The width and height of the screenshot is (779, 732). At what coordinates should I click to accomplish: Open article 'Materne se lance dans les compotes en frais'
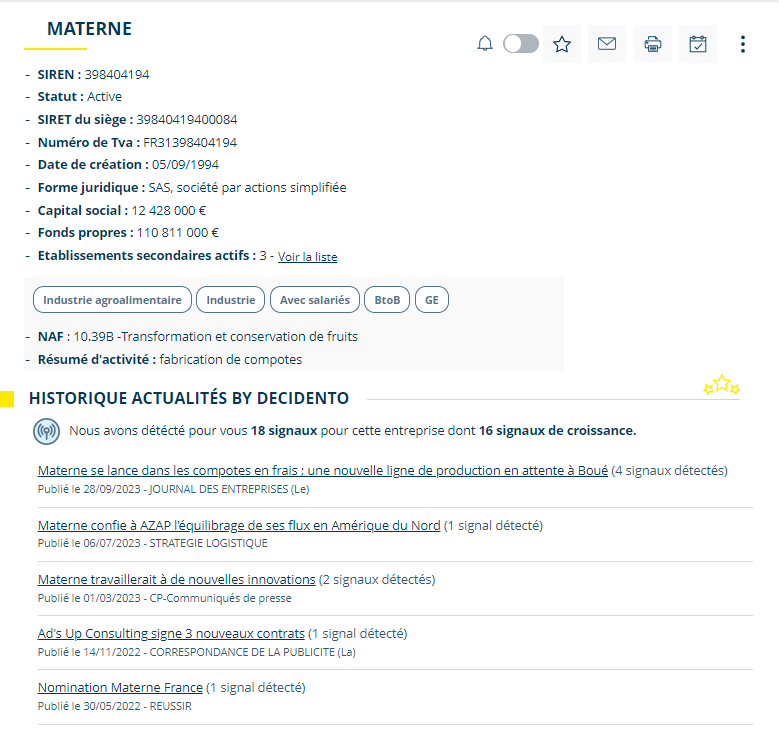point(323,471)
